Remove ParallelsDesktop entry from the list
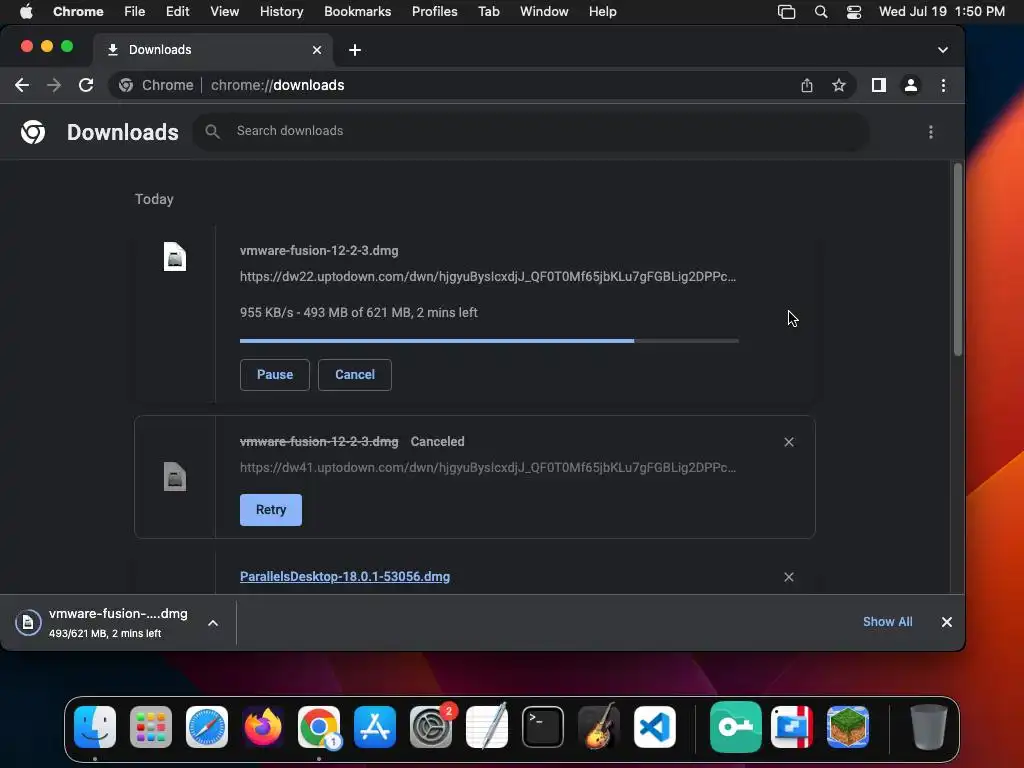 [x=789, y=577]
